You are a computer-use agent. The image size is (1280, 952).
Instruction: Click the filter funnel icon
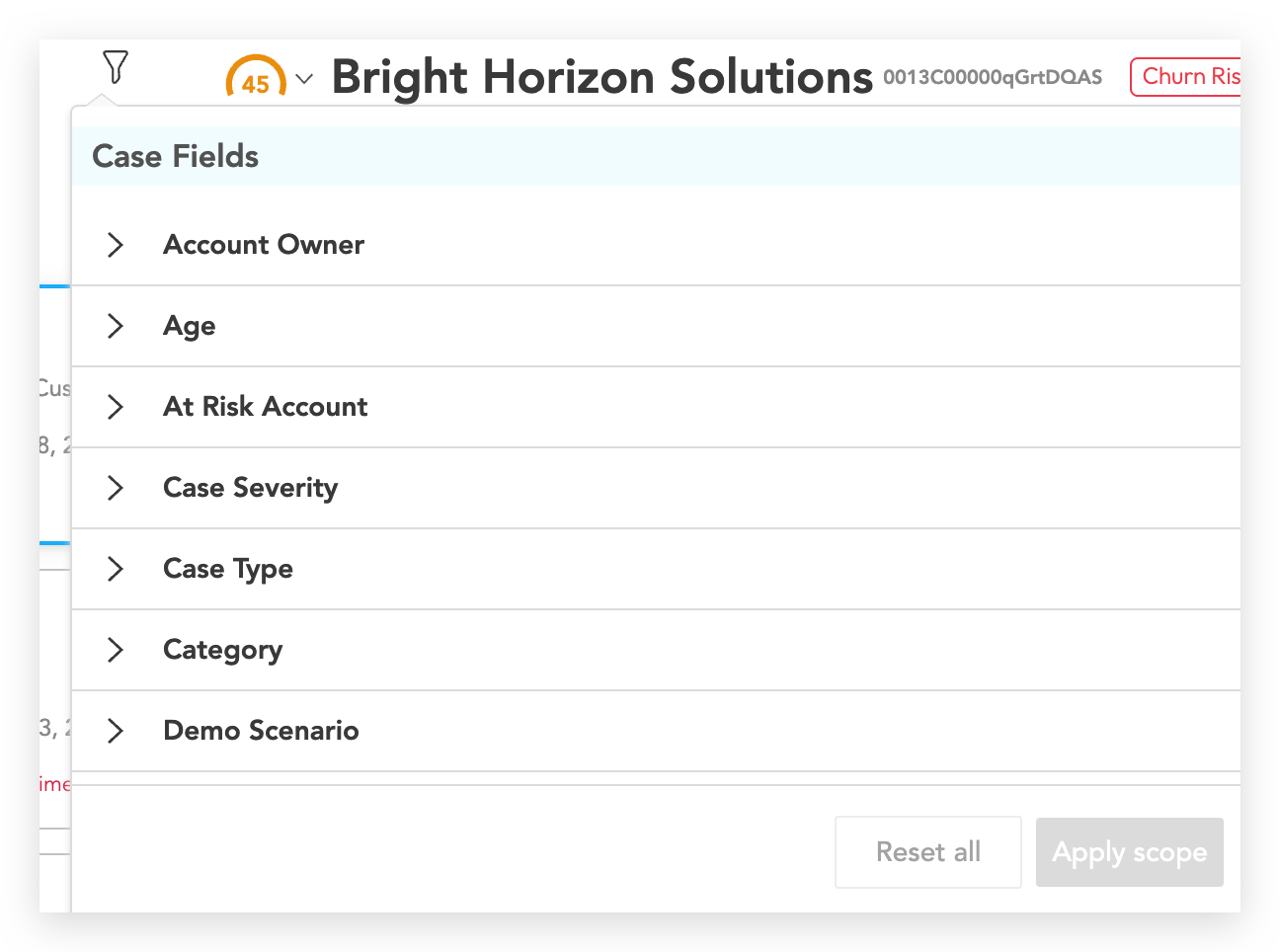pyautogui.click(x=116, y=67)
